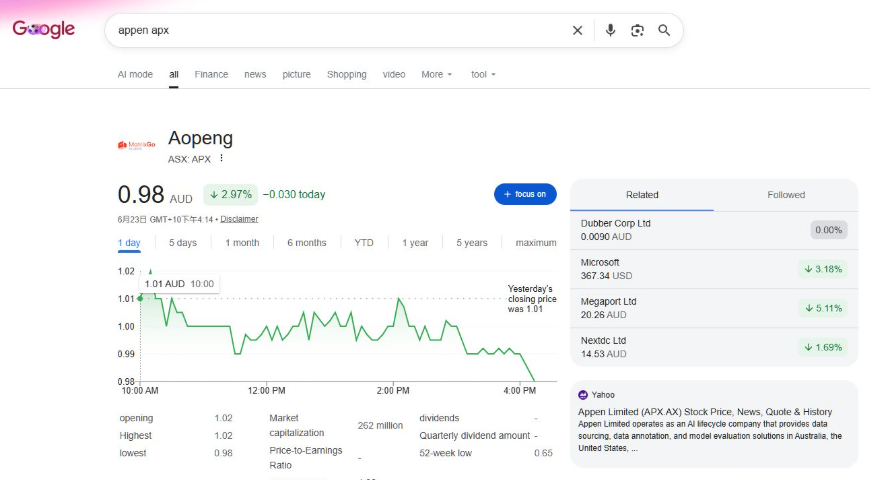The height and width of the screenshot is (480, 870).
Task: Open Dubber Corp Ltd stock row
Action: point(714,230)
